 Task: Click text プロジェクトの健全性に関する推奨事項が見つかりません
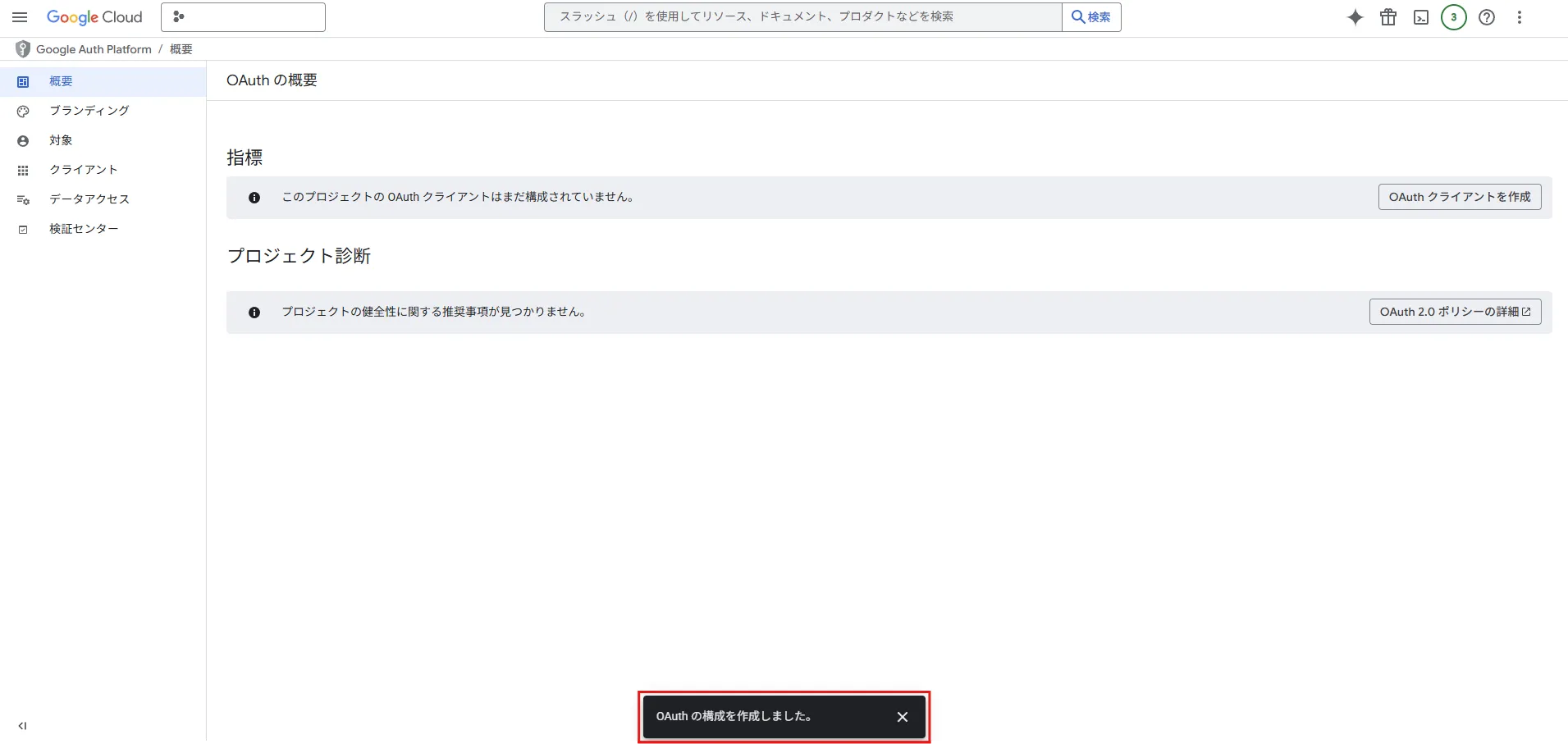tap(433, 312)
